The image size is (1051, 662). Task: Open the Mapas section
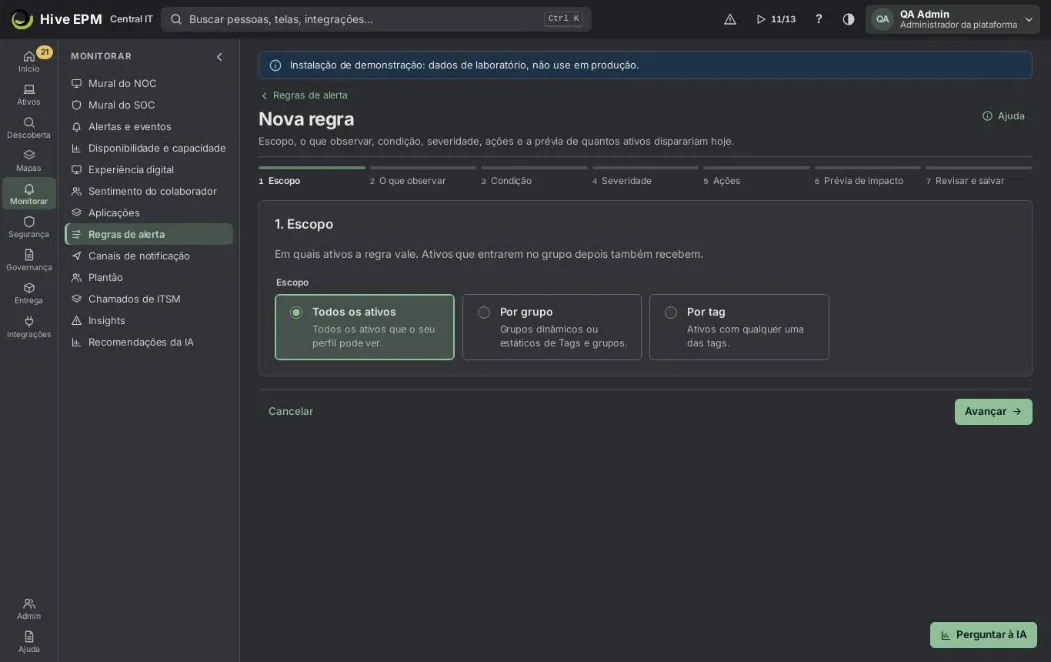click(x=29, y=161)
